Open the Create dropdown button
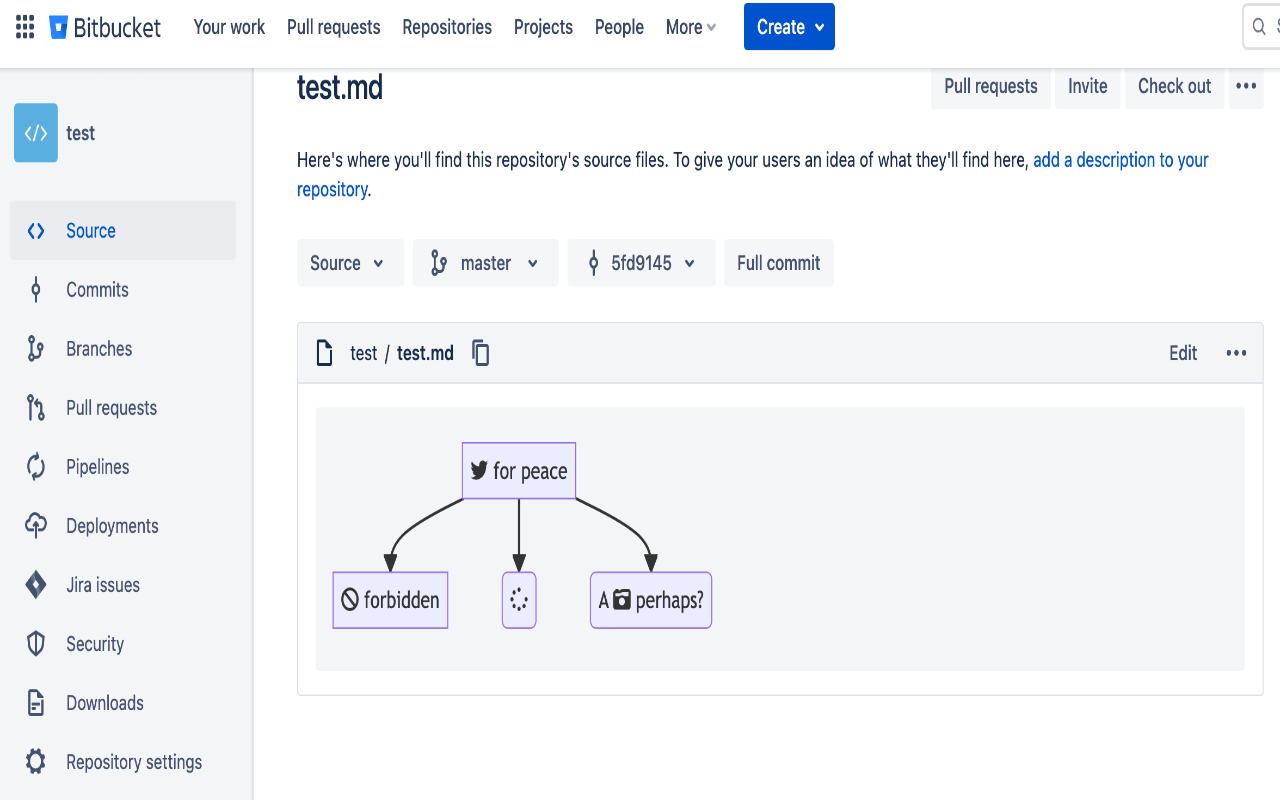Viewport: 1280px width, 800px height. click(789, 27)
